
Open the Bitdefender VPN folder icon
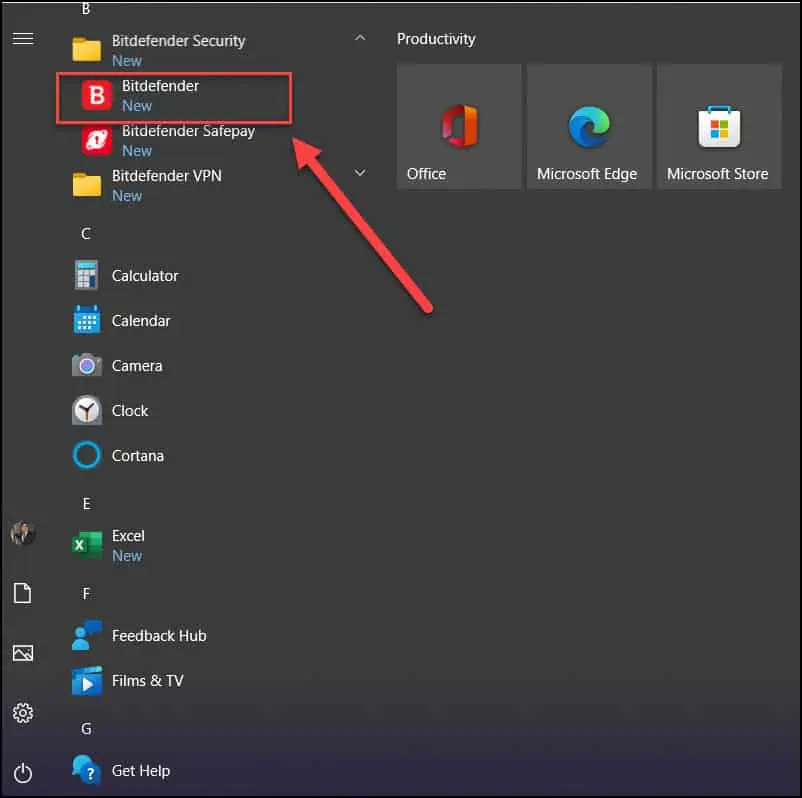(86, 185)
